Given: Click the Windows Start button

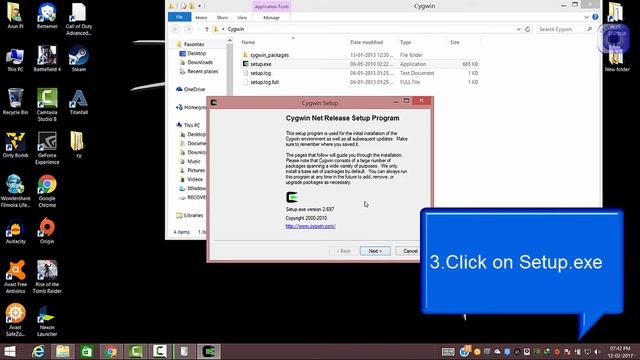Looking at the screenshot, I should 10,351.
